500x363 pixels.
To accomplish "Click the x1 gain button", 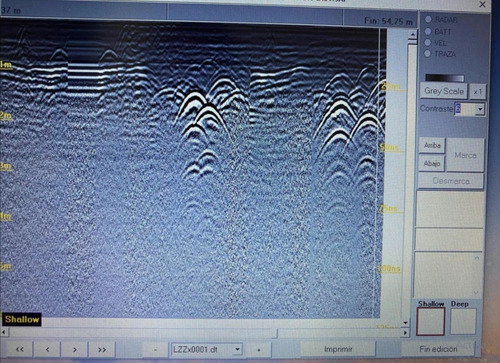I will click(477, 91).
